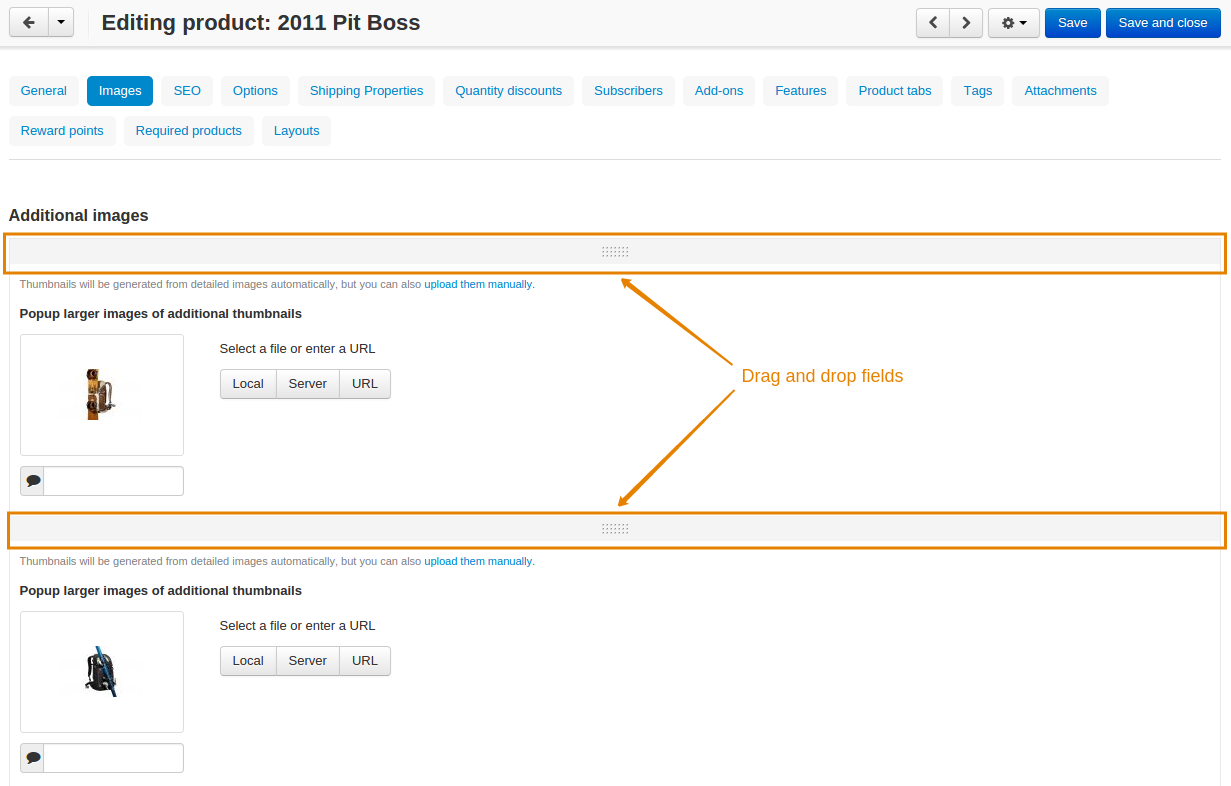Switch to the SEO tab

(187, 91)
